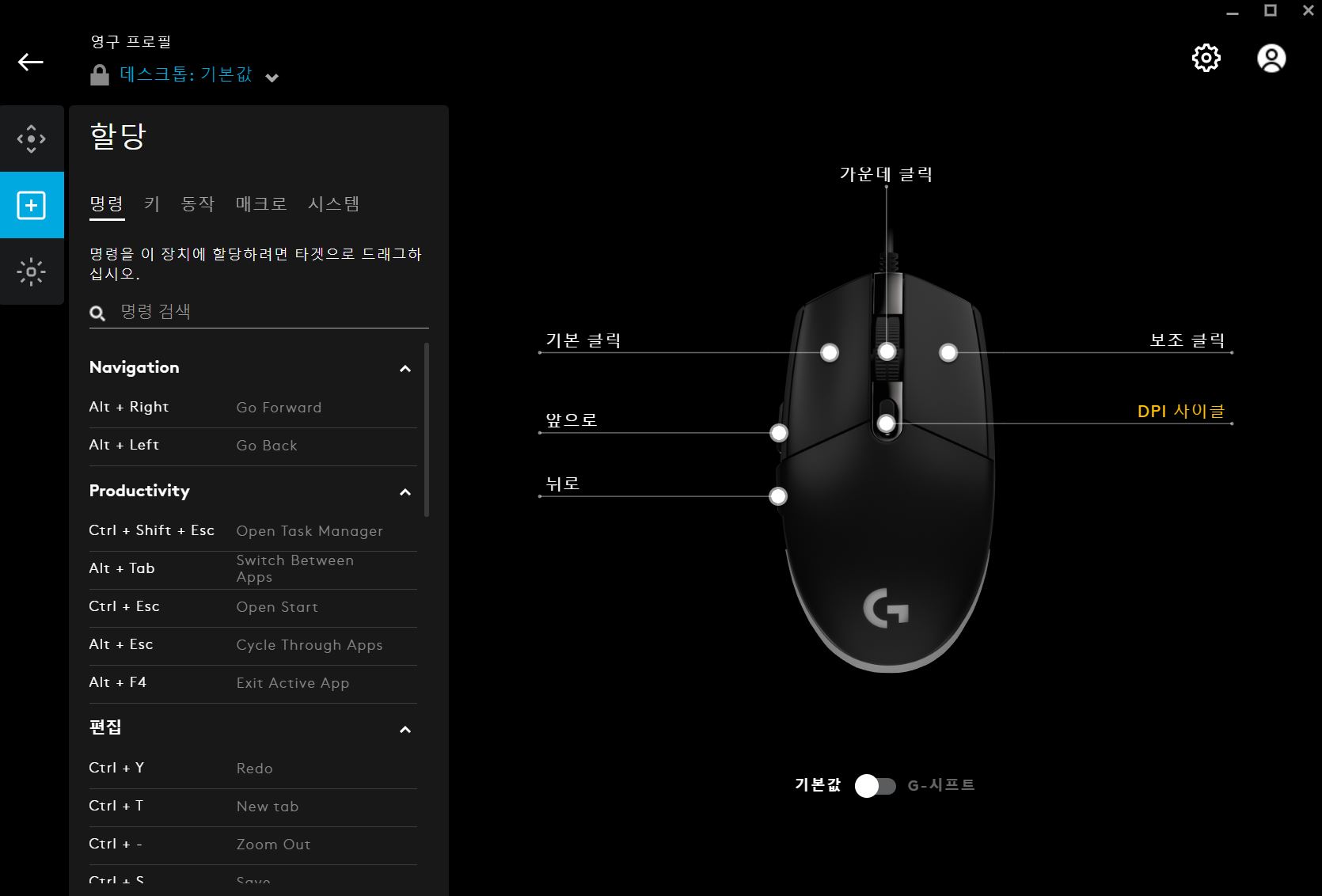Click the 앞으로 label
The height and width of the screenshot is (896, 1322).
(x=572, y=420)
